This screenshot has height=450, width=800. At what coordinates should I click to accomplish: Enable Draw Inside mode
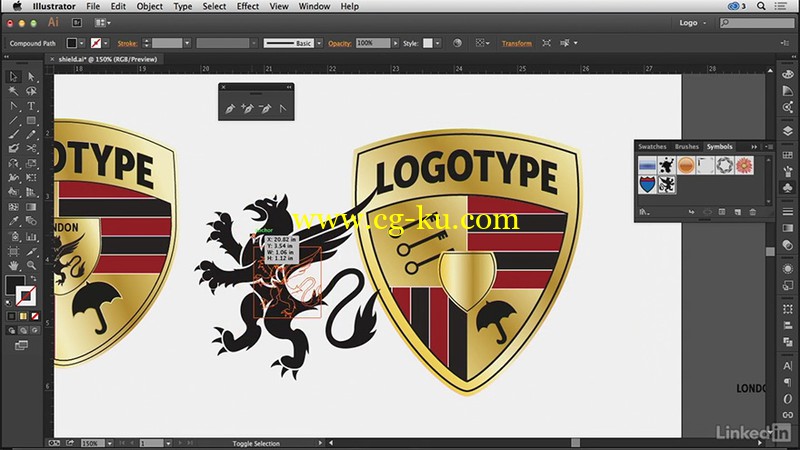(35, 330)
